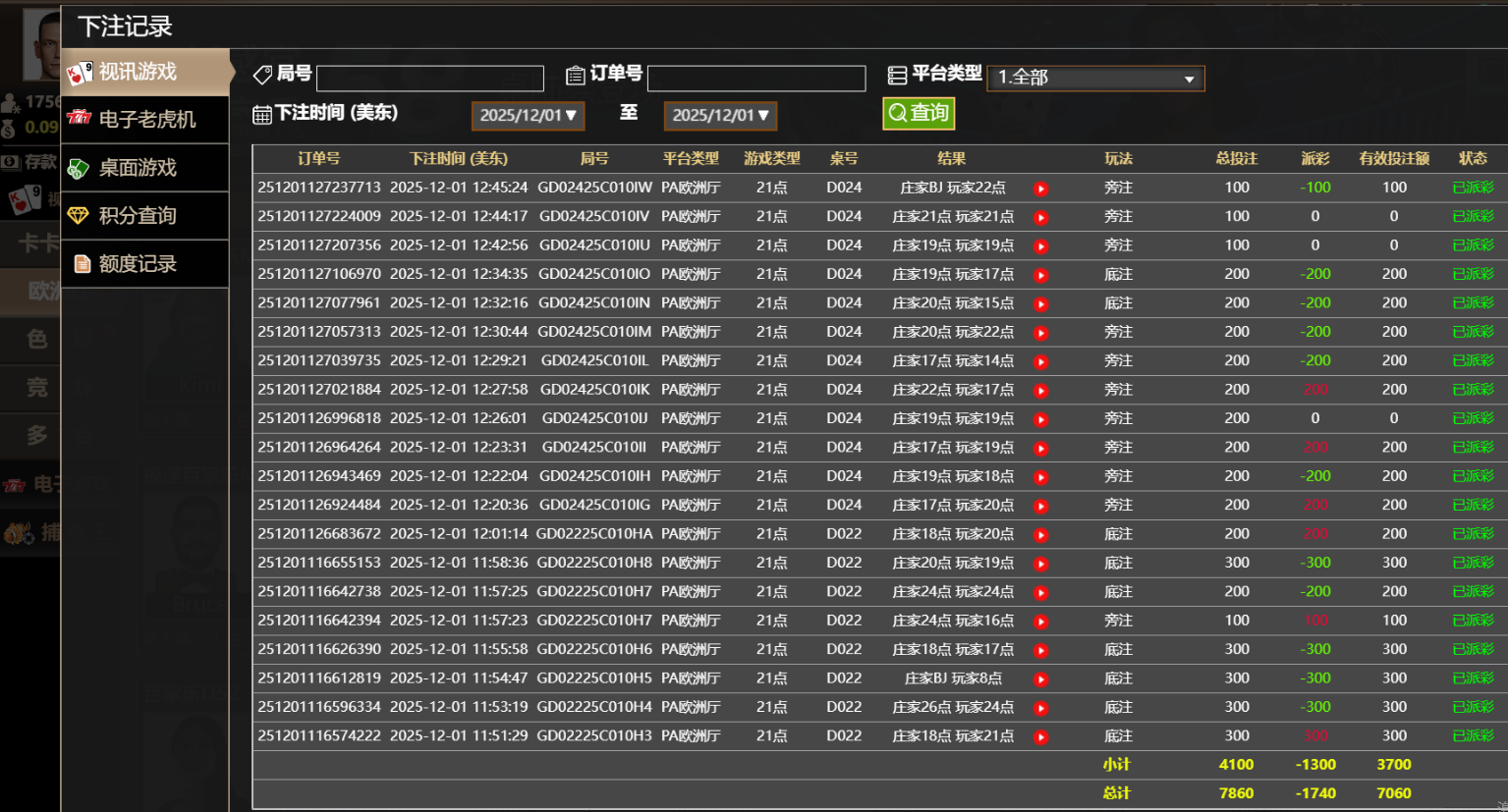
Task: Click the 已派彩 status for order 251201127224009
Action: pyautogui.click(x=1473, y=216)
